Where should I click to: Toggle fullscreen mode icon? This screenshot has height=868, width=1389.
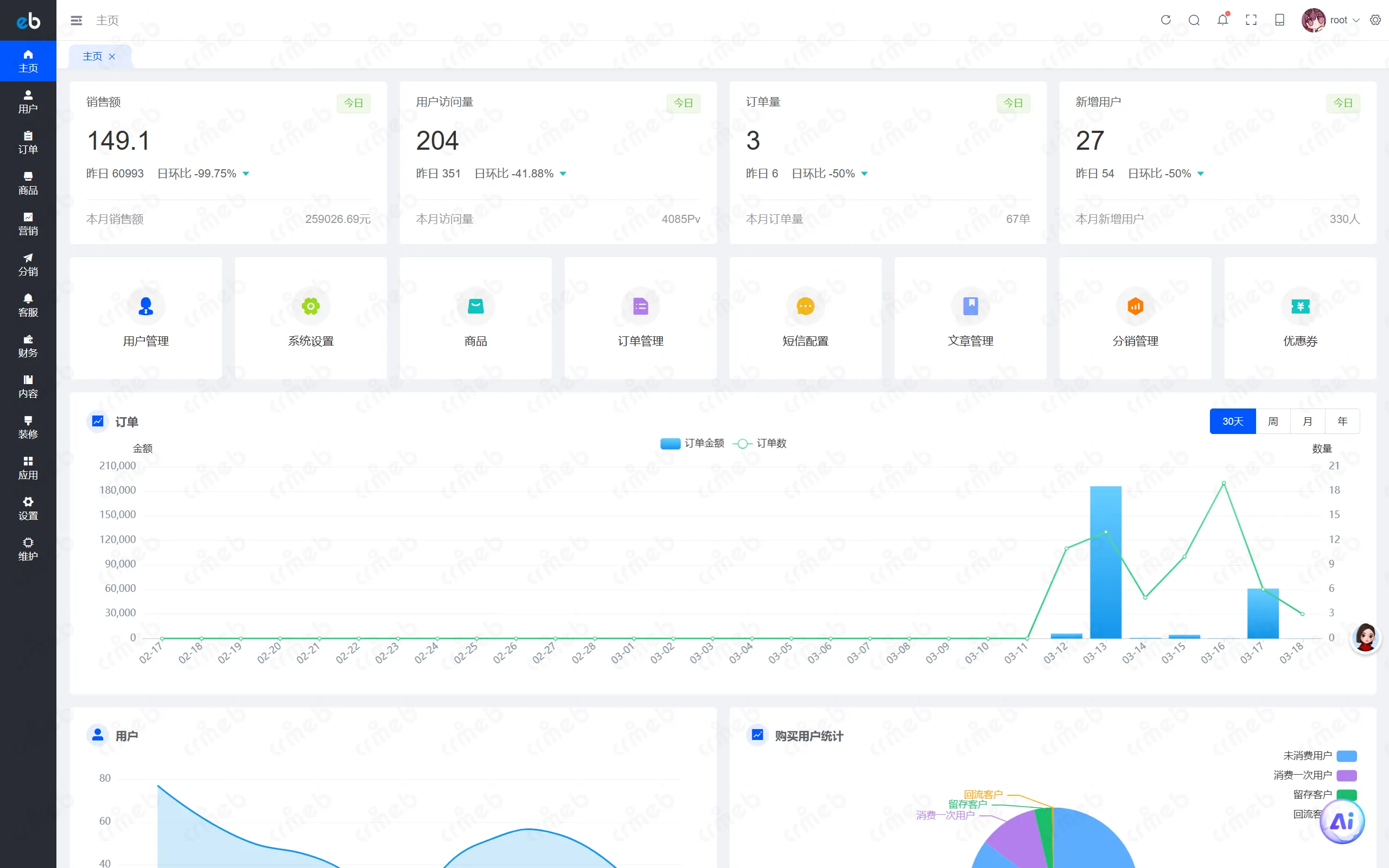click(1251, 20)
